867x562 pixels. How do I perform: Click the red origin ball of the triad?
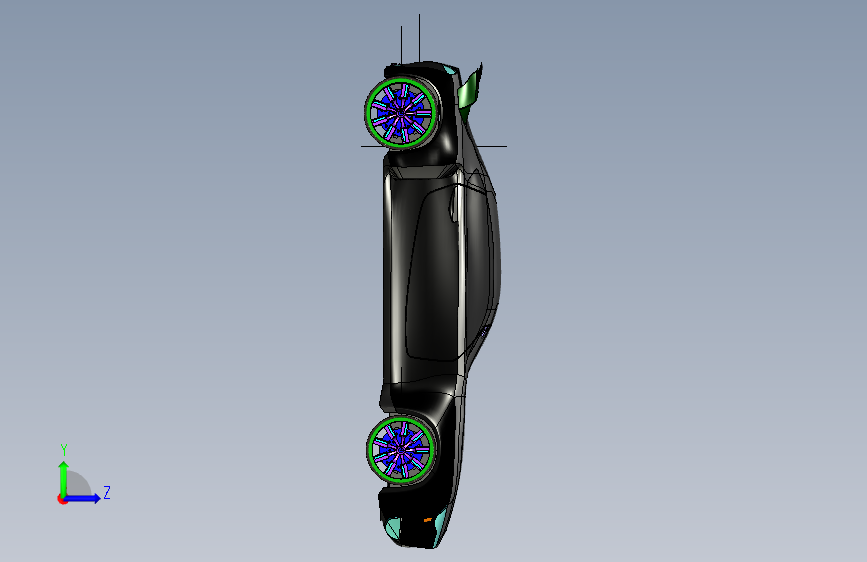tap(62, 499)
